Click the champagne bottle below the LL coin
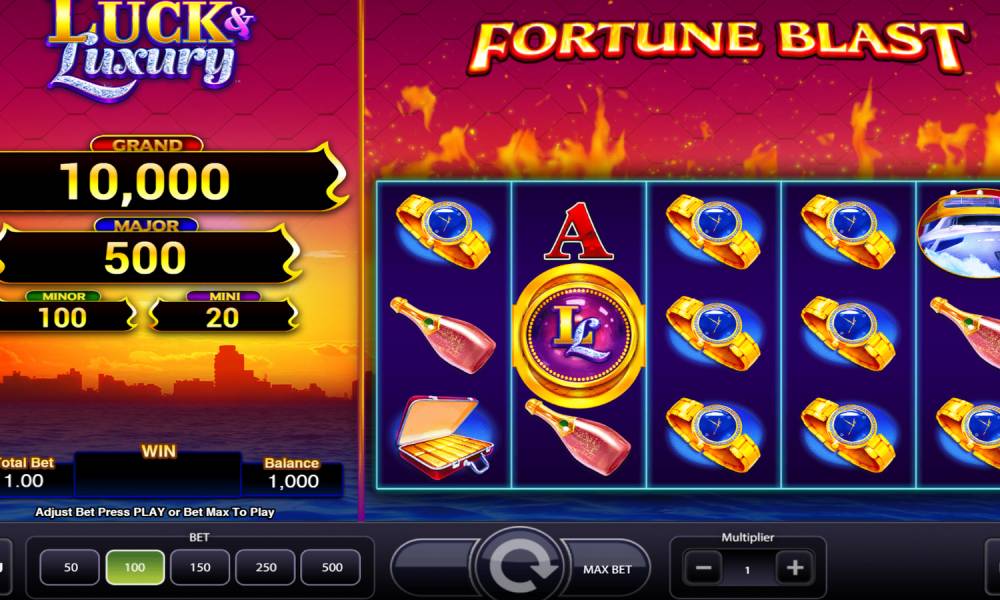 578,436
